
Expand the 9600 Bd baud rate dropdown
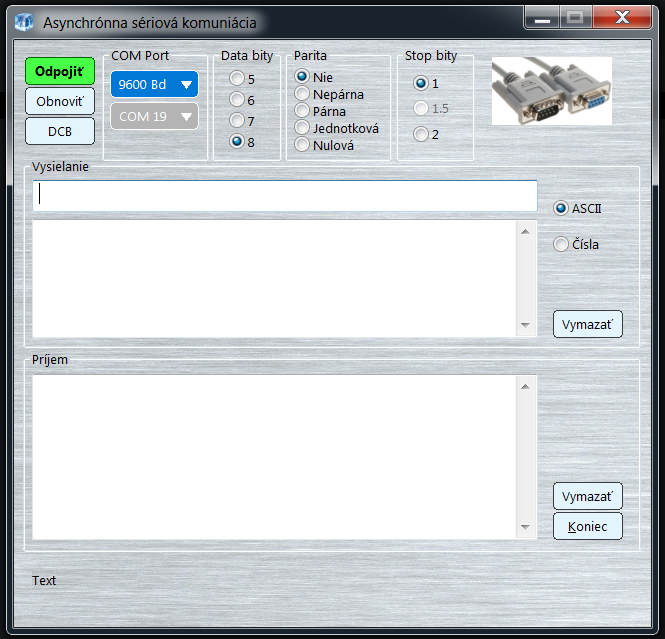(155, 85)
